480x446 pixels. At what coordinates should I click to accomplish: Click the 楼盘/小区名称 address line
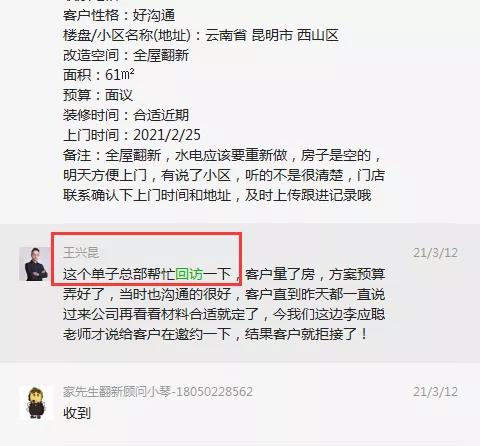point(201,35)
